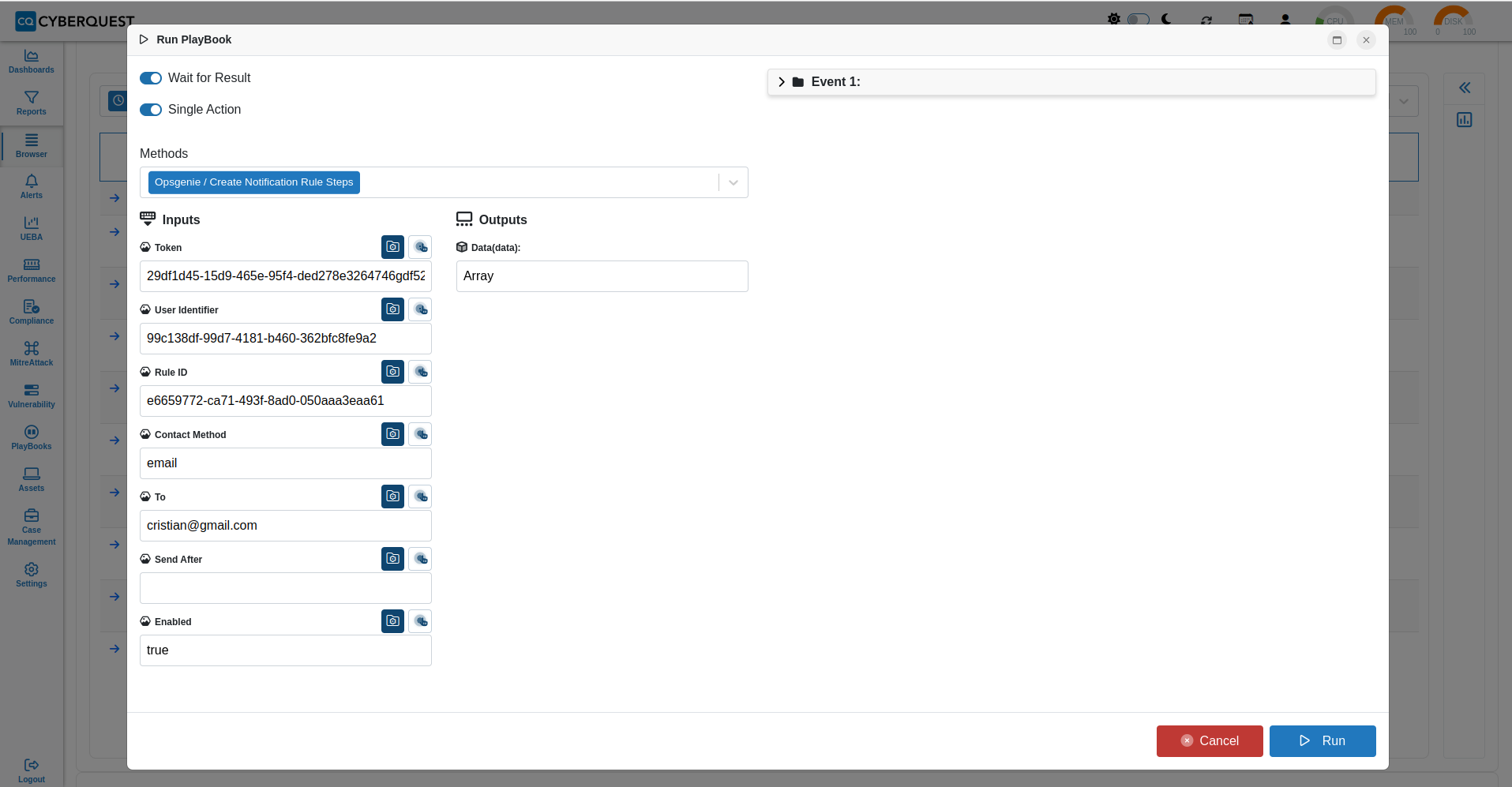Click Logout in the sidebar

(32, 771)
